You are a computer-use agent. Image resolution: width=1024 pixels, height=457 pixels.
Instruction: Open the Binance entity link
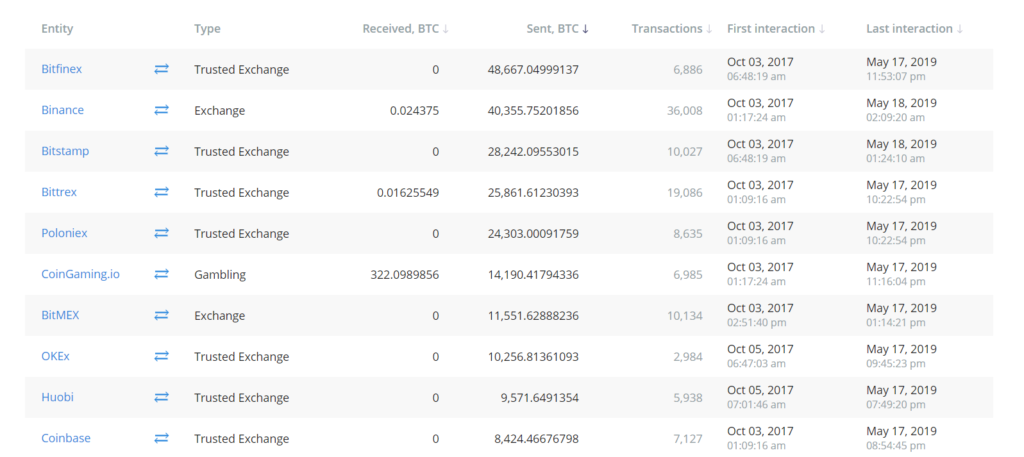[63, 110]
